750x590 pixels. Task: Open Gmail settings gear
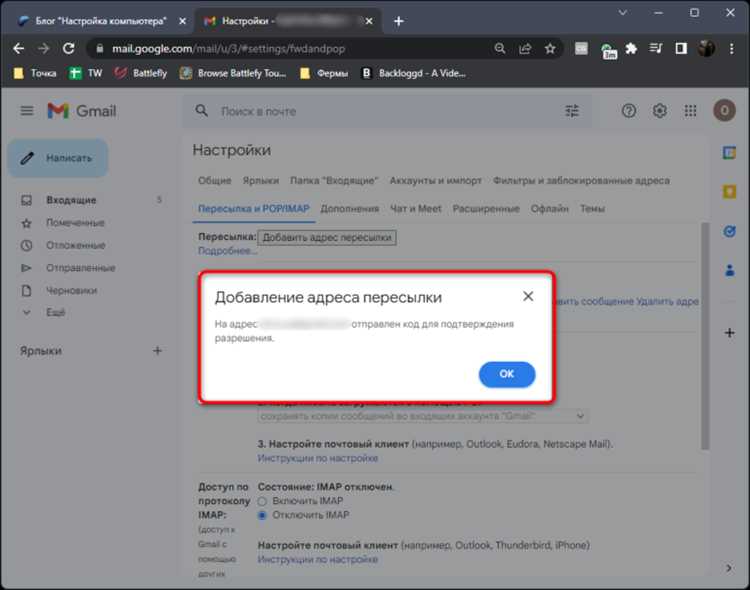coord(660,111)
